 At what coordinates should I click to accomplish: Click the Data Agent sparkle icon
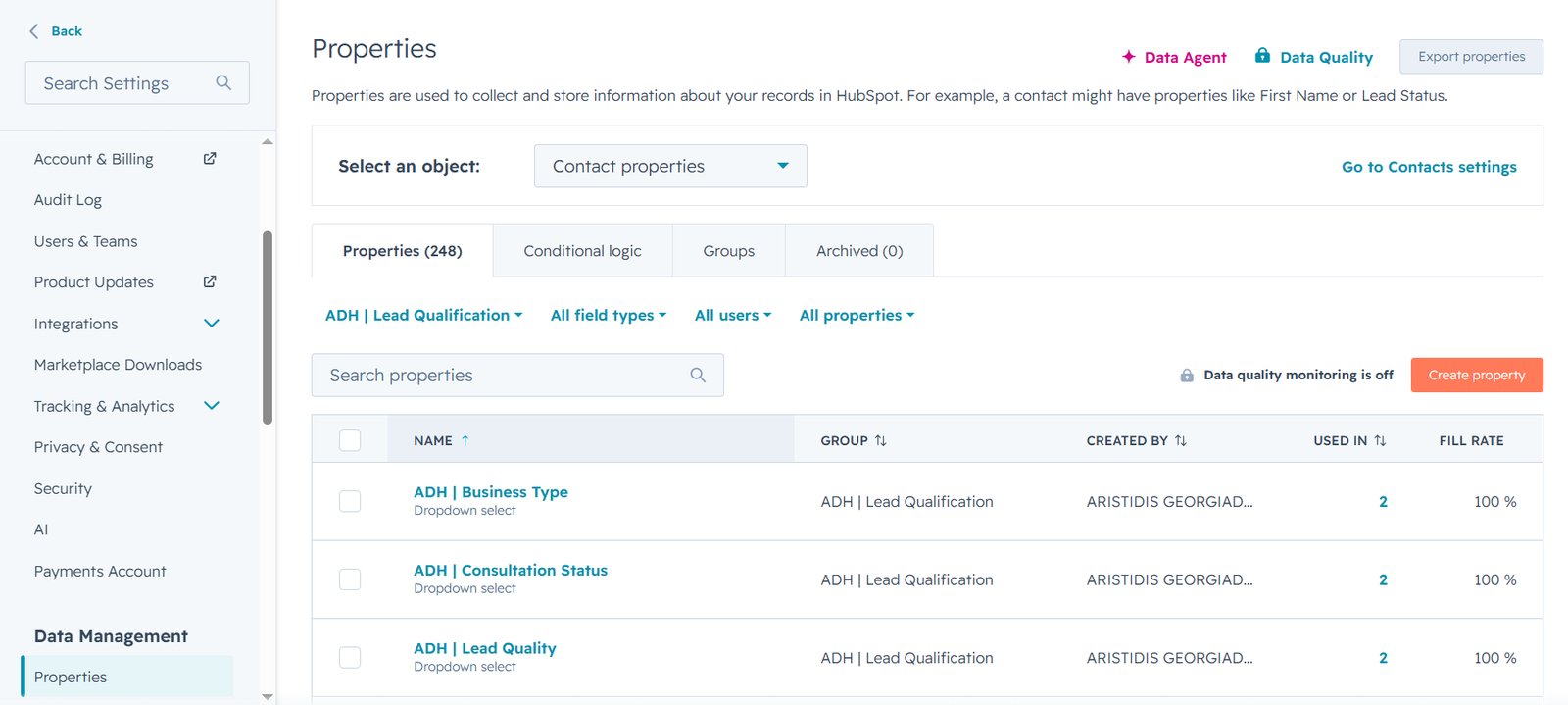click(1129, 57)
